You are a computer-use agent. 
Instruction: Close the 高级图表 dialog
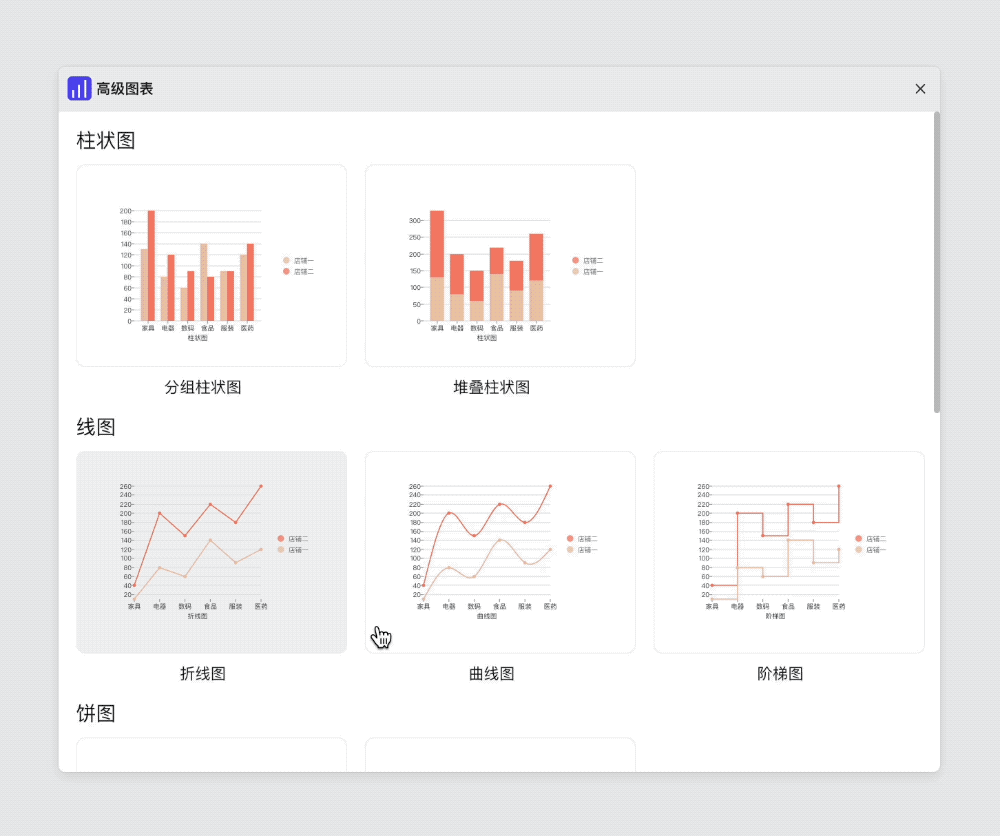pos(920,89)
